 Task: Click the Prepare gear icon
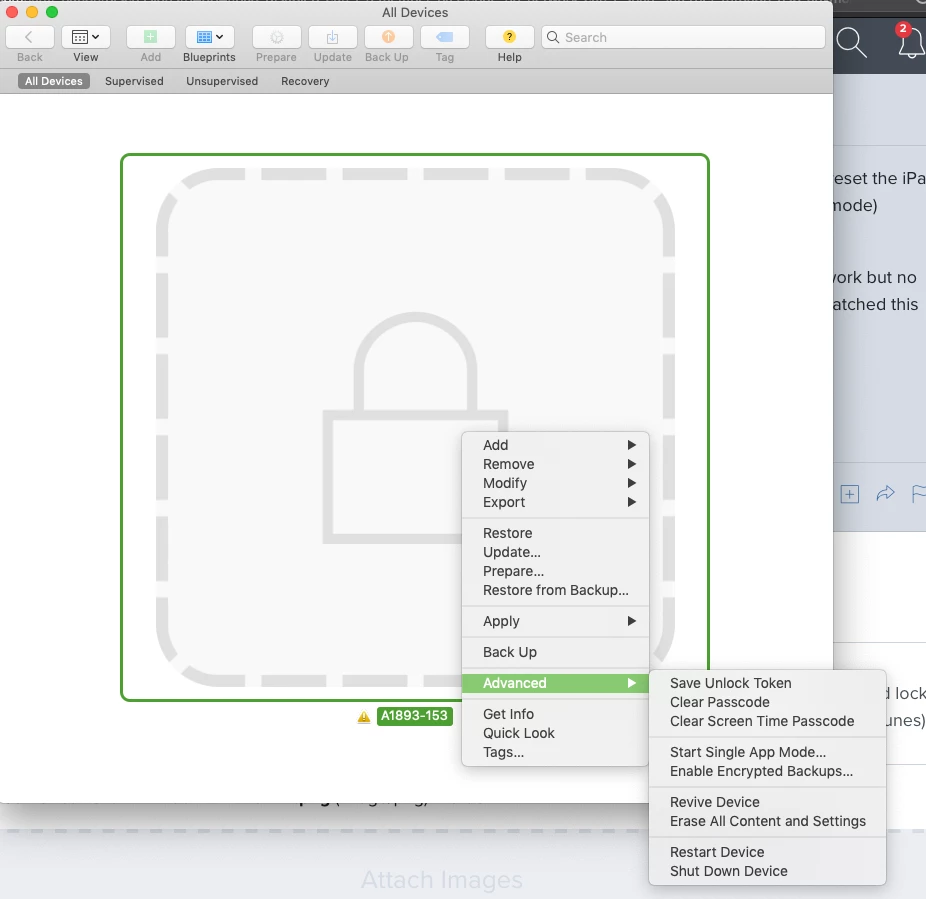pos(276,37)
